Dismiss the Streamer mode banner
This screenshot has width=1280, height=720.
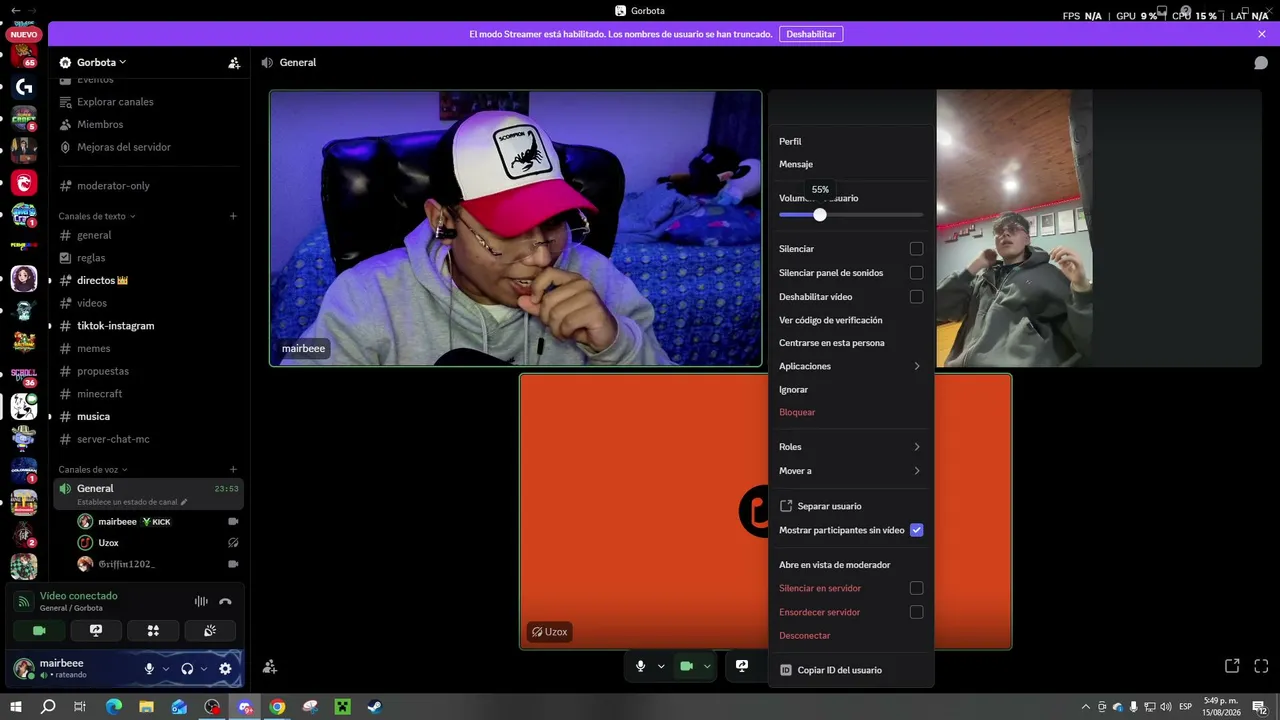coord(1262,34)
